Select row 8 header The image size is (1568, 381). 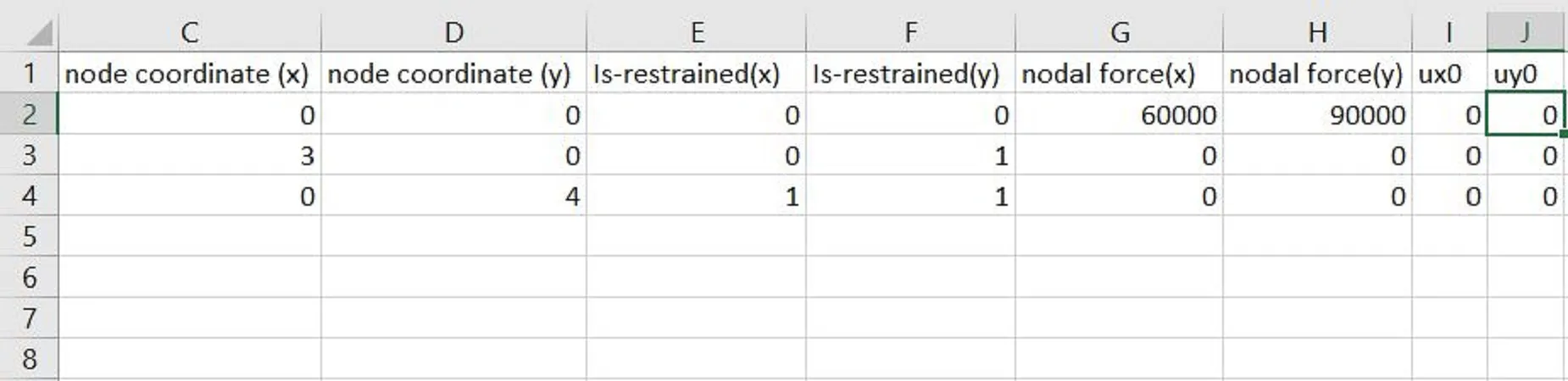coord(29,359)
